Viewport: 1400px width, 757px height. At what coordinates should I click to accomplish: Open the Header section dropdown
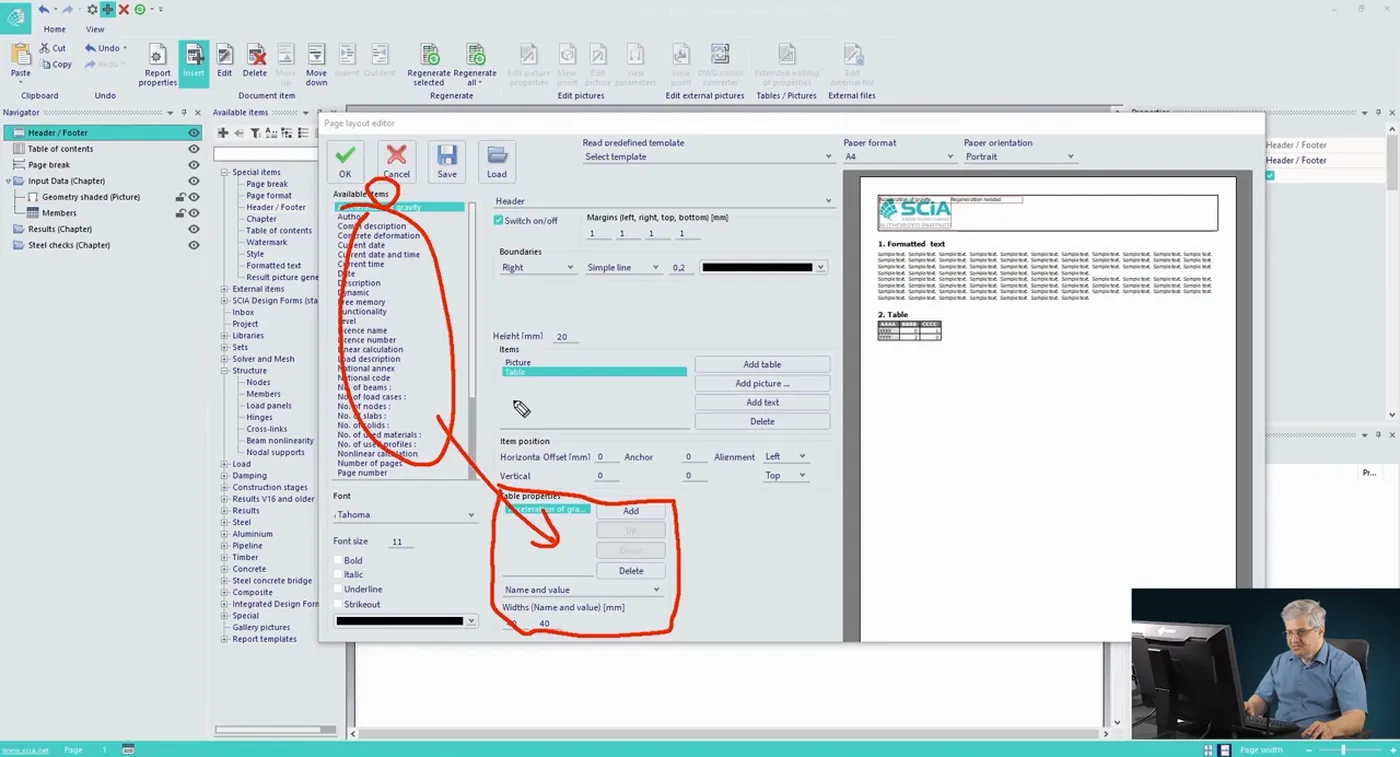[x=663, y=201]
